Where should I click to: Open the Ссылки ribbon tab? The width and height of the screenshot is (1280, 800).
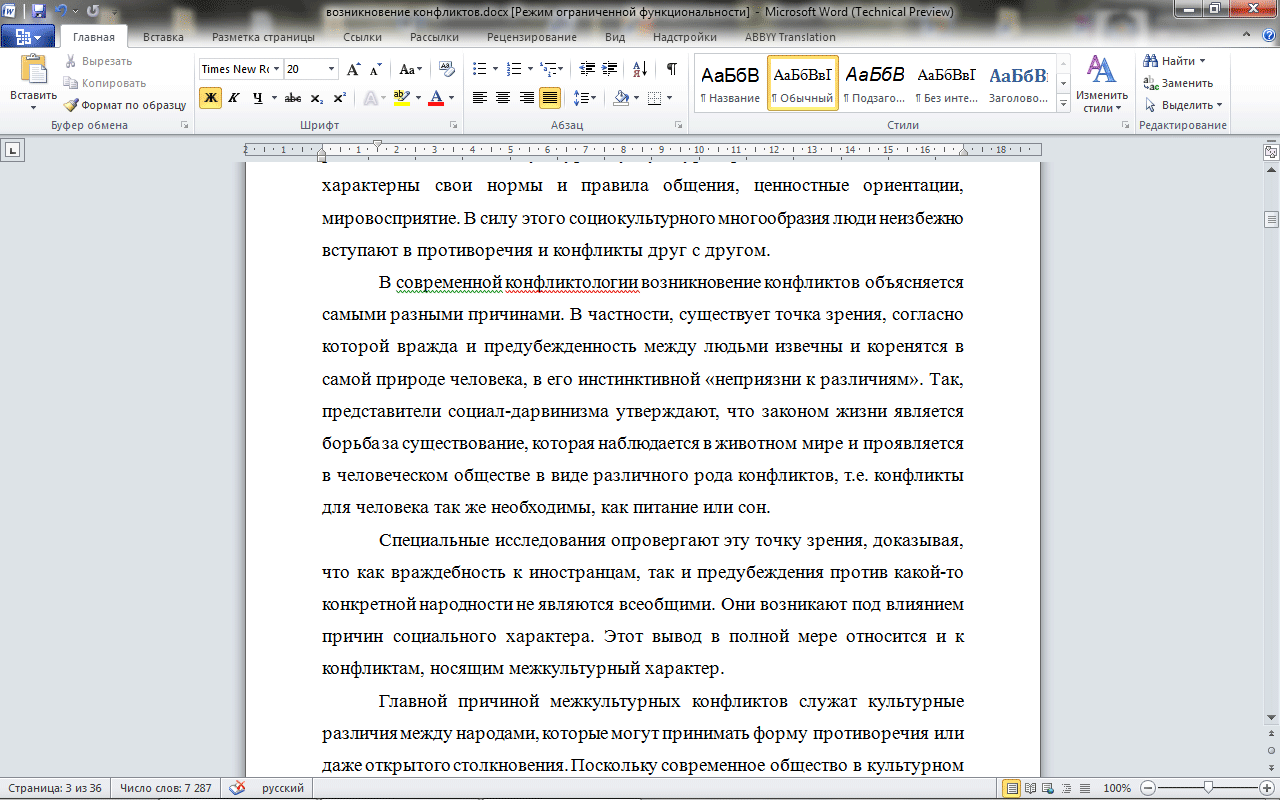click(362, 37)
